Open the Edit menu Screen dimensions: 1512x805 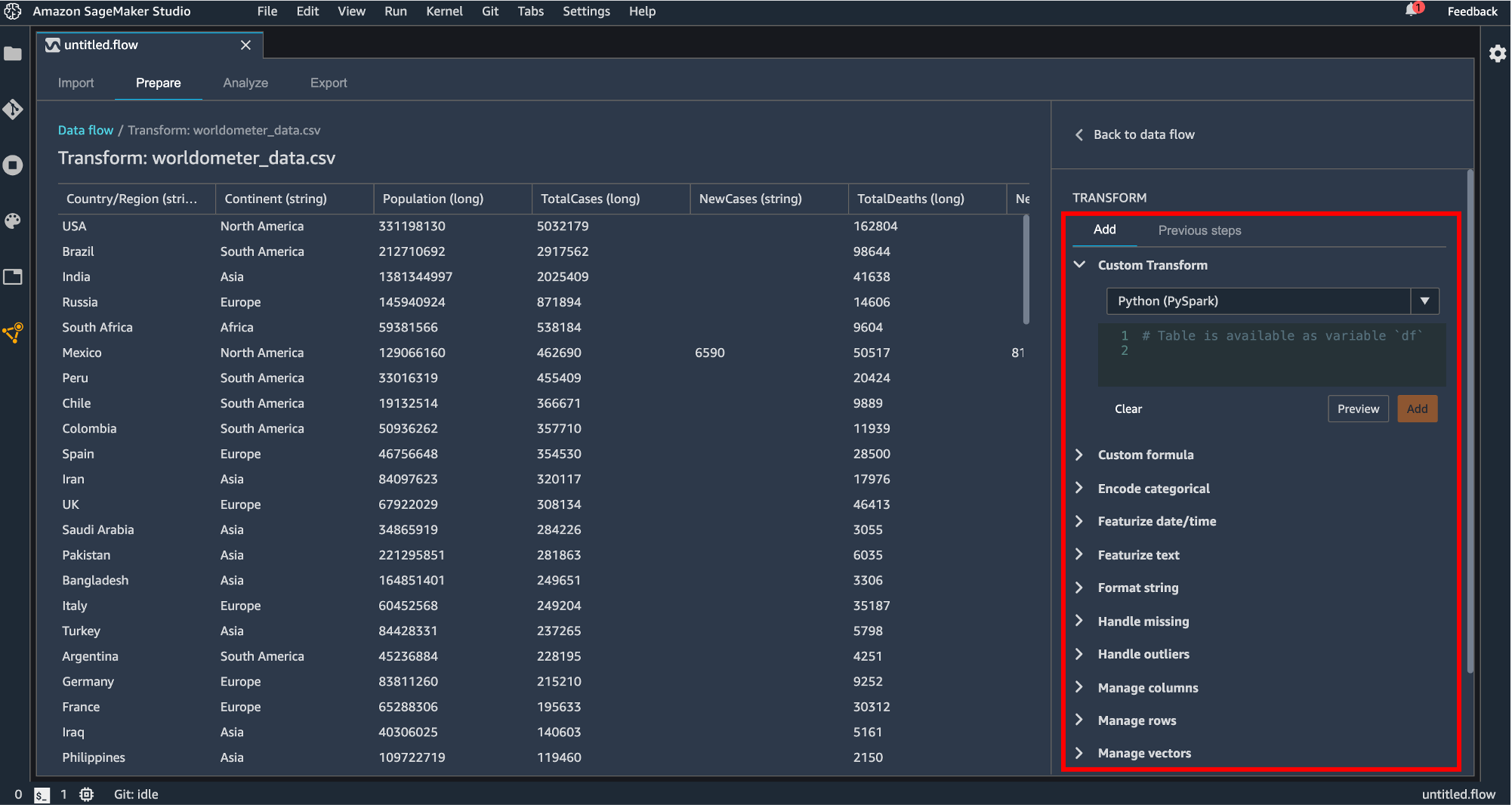click(x=307, y=11)
